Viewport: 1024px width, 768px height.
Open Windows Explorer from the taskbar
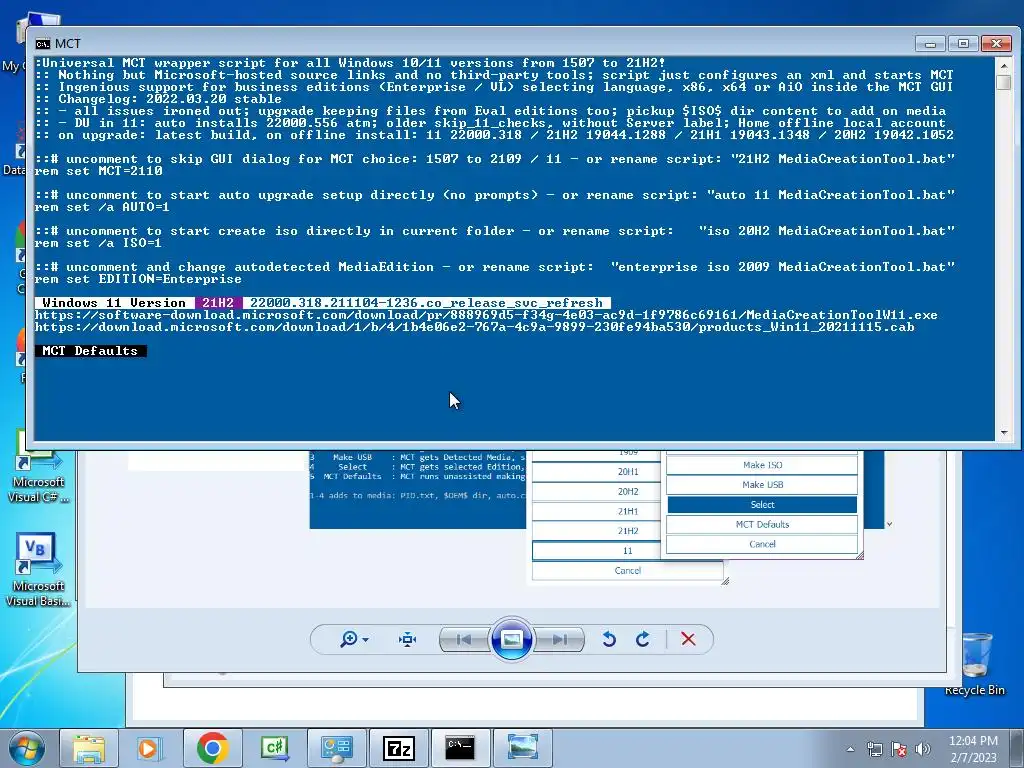(89, 748)
